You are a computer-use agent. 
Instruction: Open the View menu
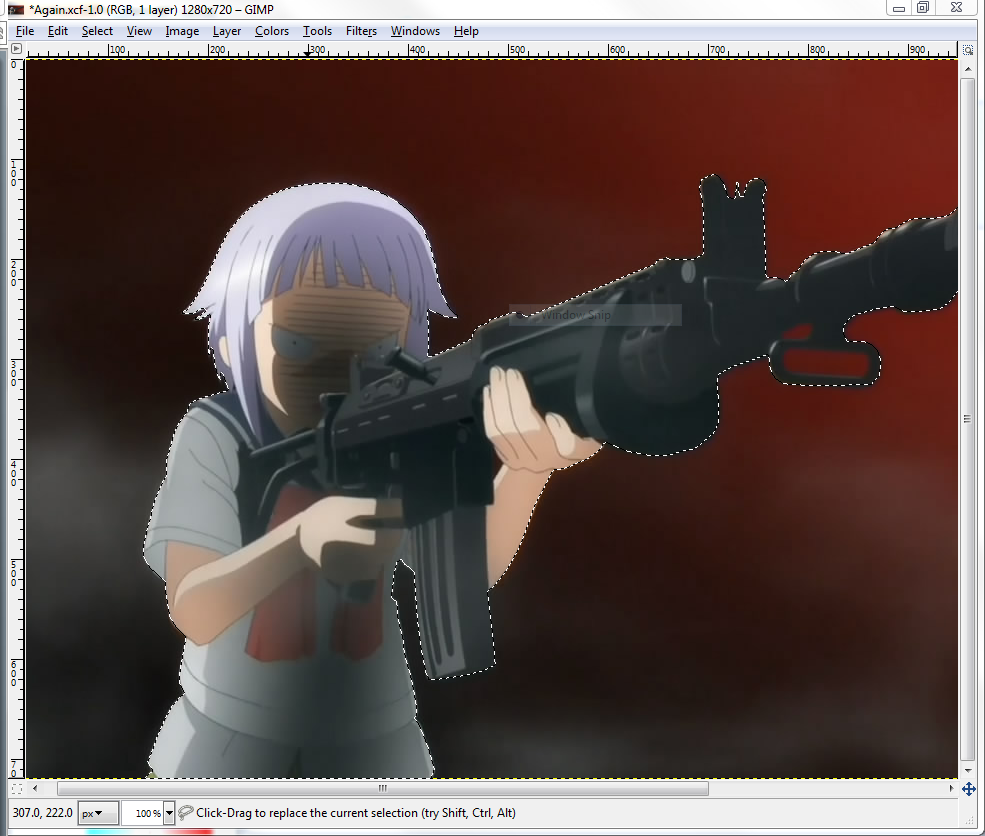tap(139, 31)
